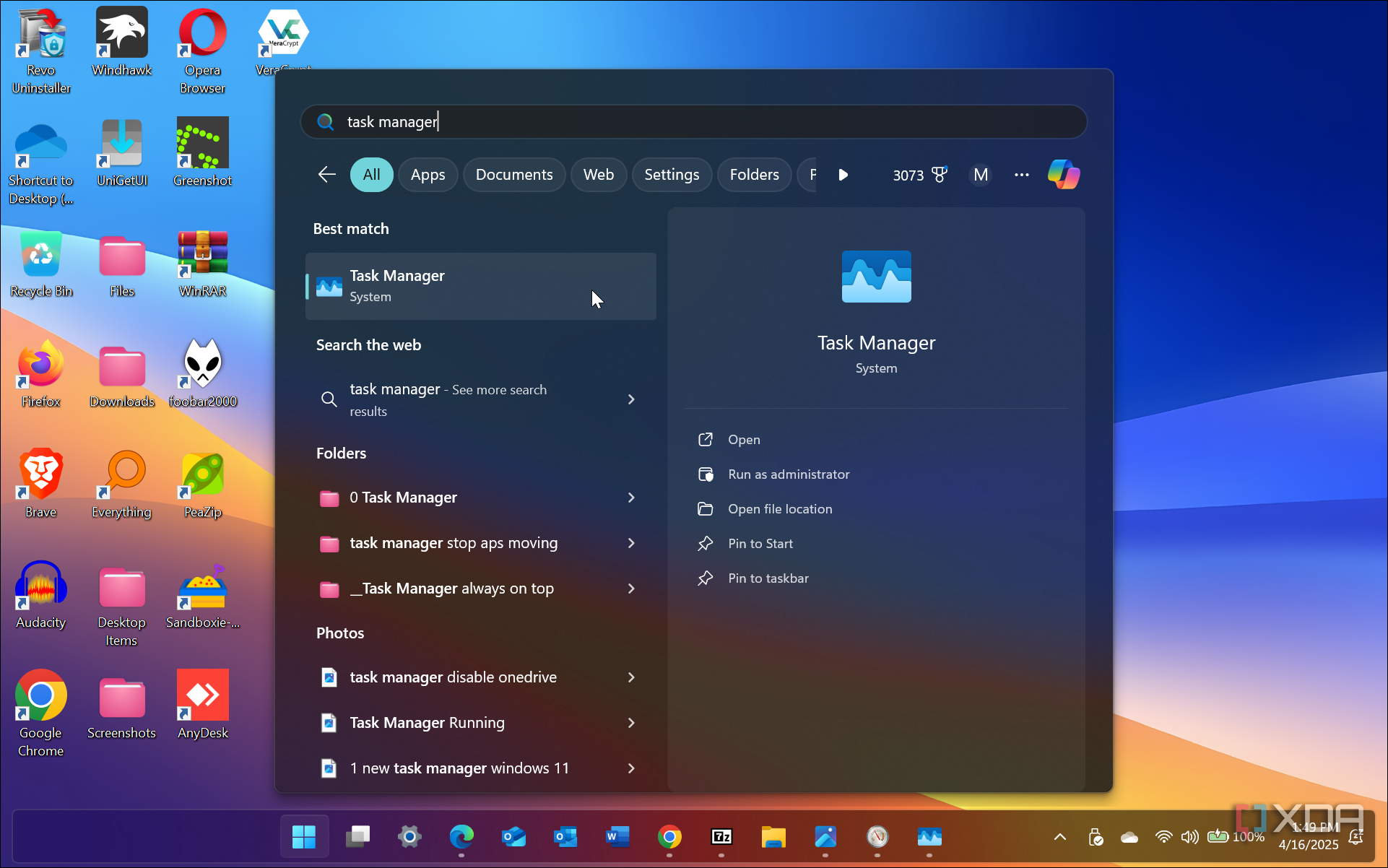Launch the Brave browser shortcut
1388x868 pixels.
(x=41, y=484)
